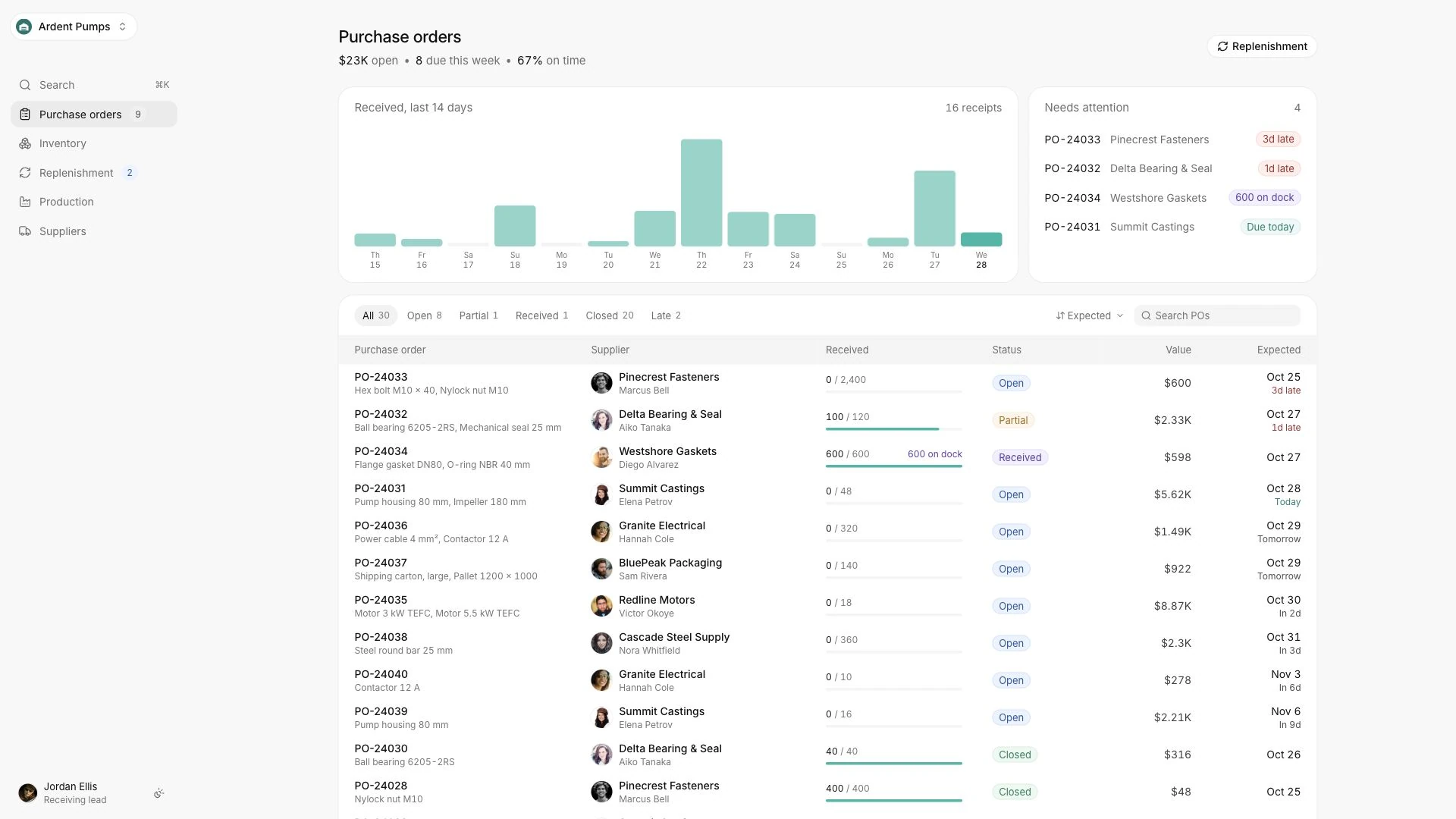The image size is (1456, 819).
Task: Focus the Search POs input field
Action: (1217, 315)
